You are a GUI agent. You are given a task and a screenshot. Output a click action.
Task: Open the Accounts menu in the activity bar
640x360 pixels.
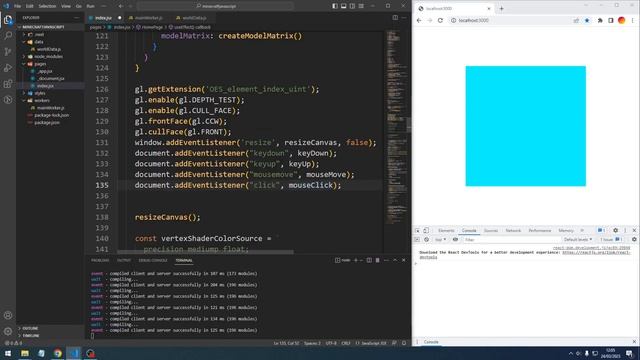pos(8,315)
